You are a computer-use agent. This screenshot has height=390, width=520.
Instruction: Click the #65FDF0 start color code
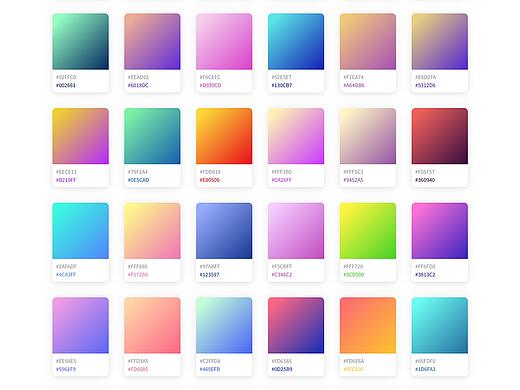coord(425,361)
